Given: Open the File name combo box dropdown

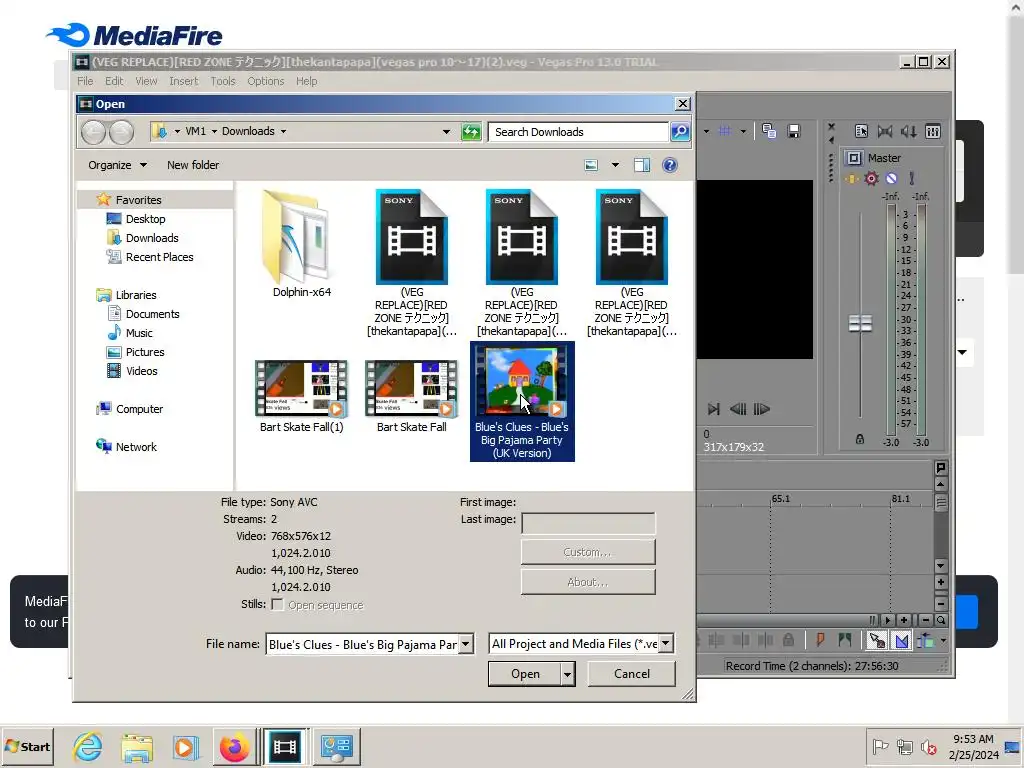Looking at the screenshot, I should (466, 644).
